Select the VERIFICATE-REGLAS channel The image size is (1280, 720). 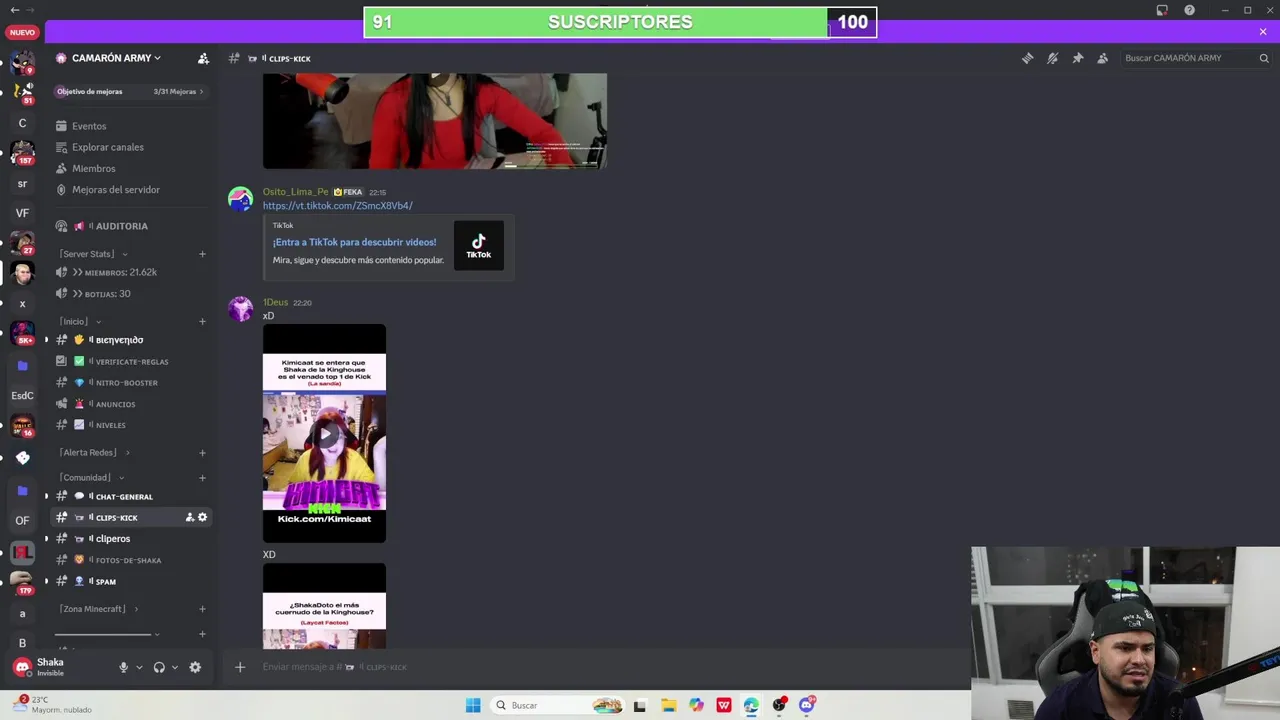tap(131, 361)
